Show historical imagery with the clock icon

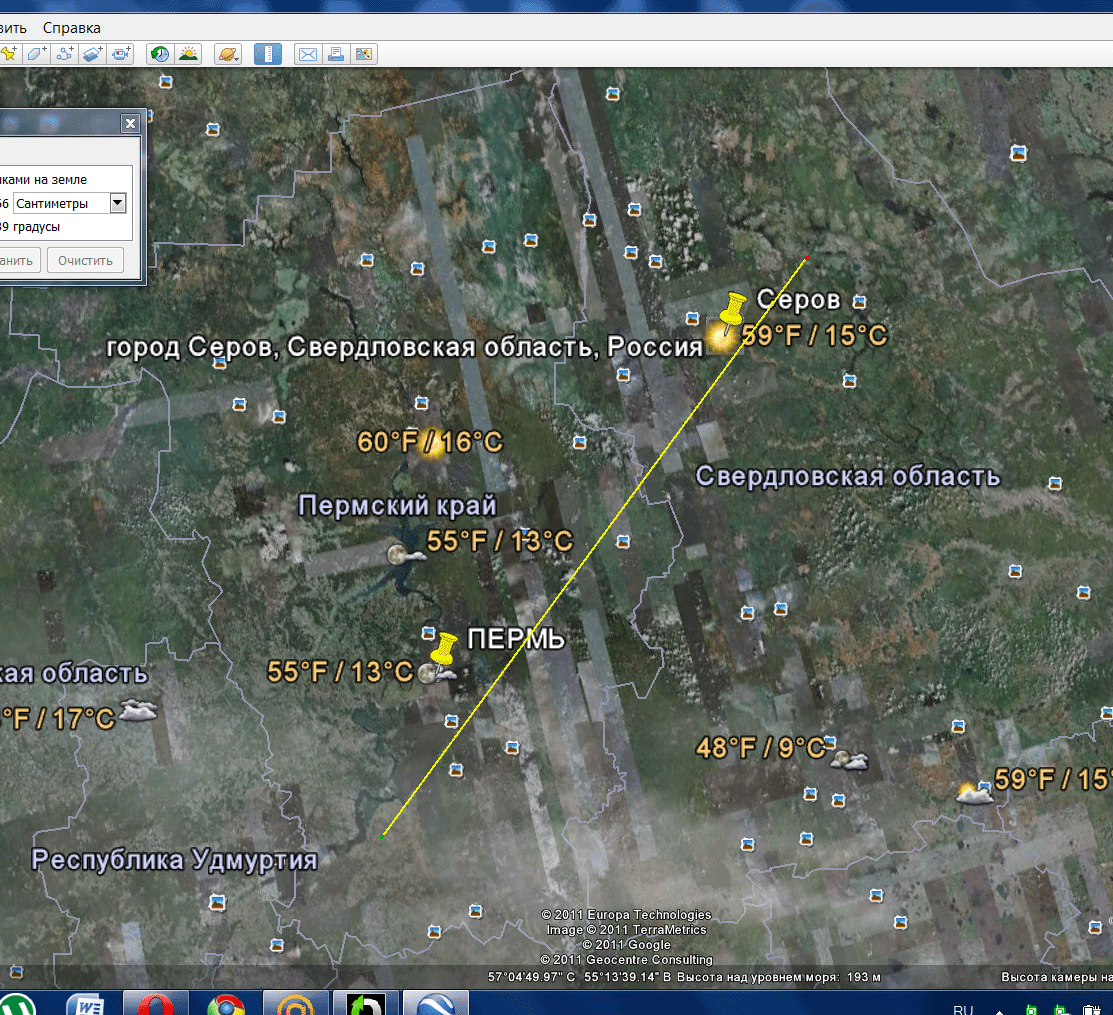point(159,54)
